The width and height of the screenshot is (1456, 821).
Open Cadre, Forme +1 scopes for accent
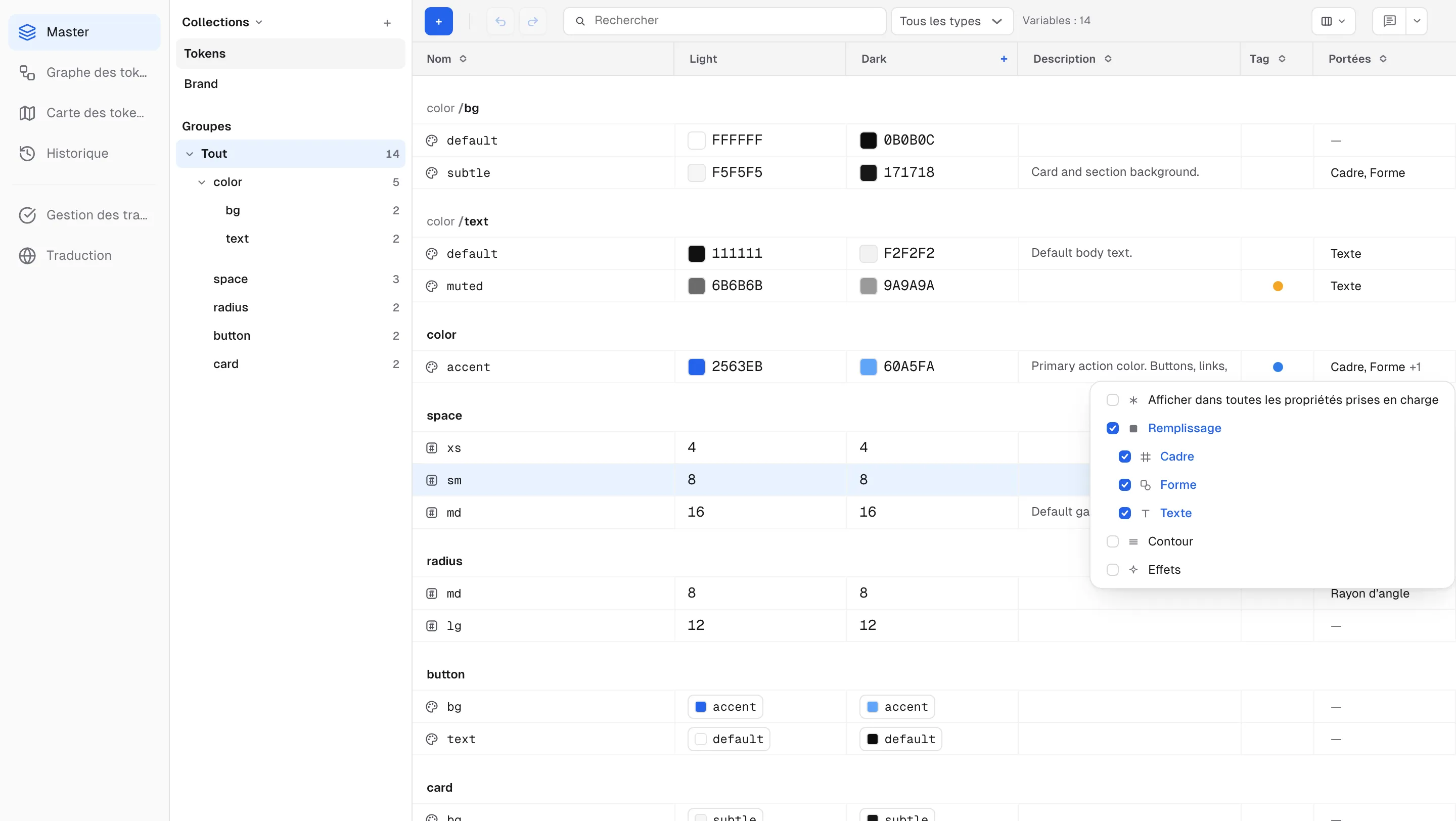(1375, 367)
